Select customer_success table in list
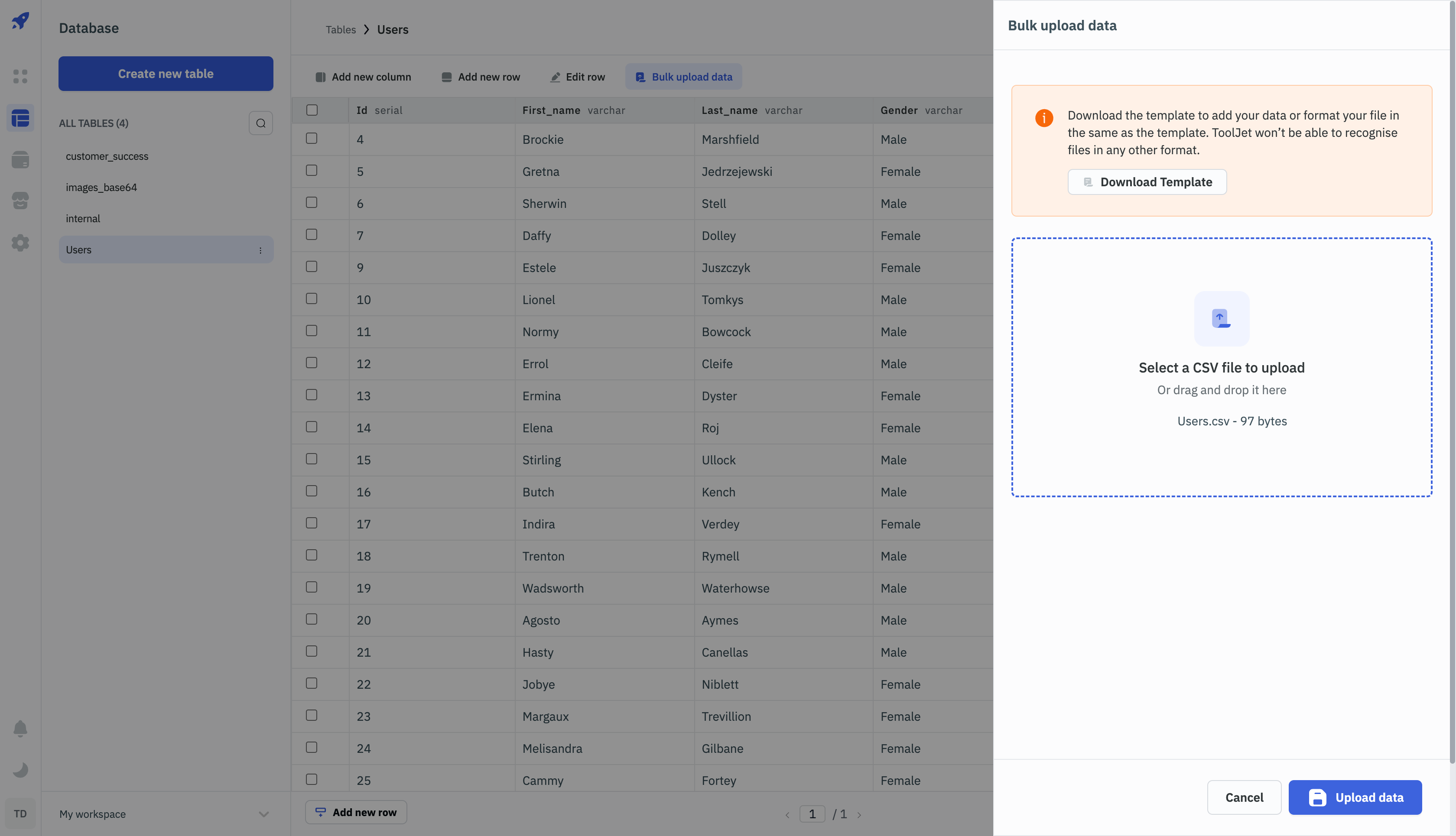 [107, 156]
